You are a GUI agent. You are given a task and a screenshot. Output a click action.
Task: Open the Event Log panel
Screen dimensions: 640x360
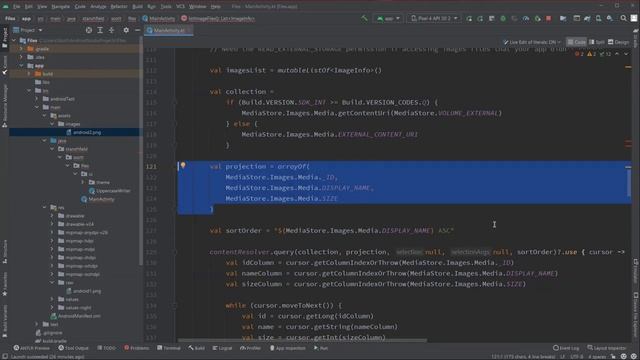(566, 348)
